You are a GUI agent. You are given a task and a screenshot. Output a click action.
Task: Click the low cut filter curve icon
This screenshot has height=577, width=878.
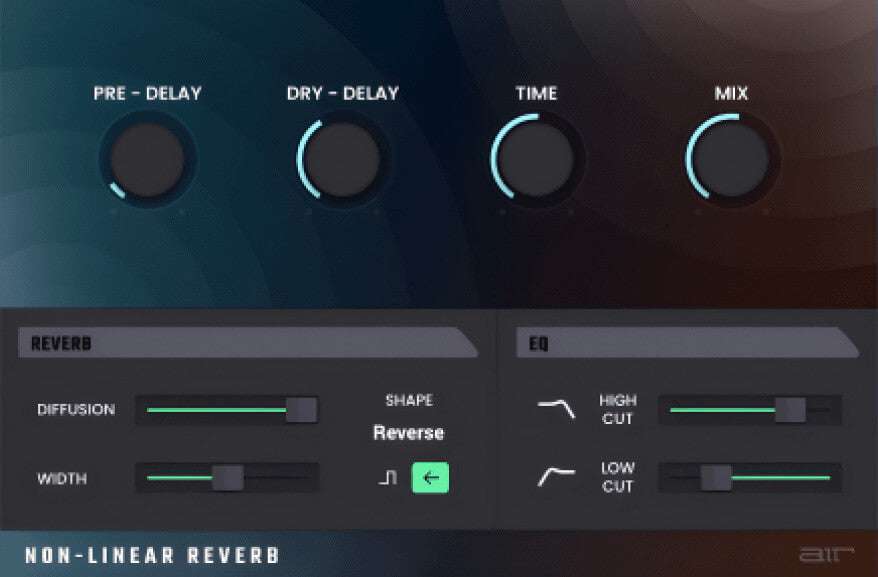(x=556, y=477)
